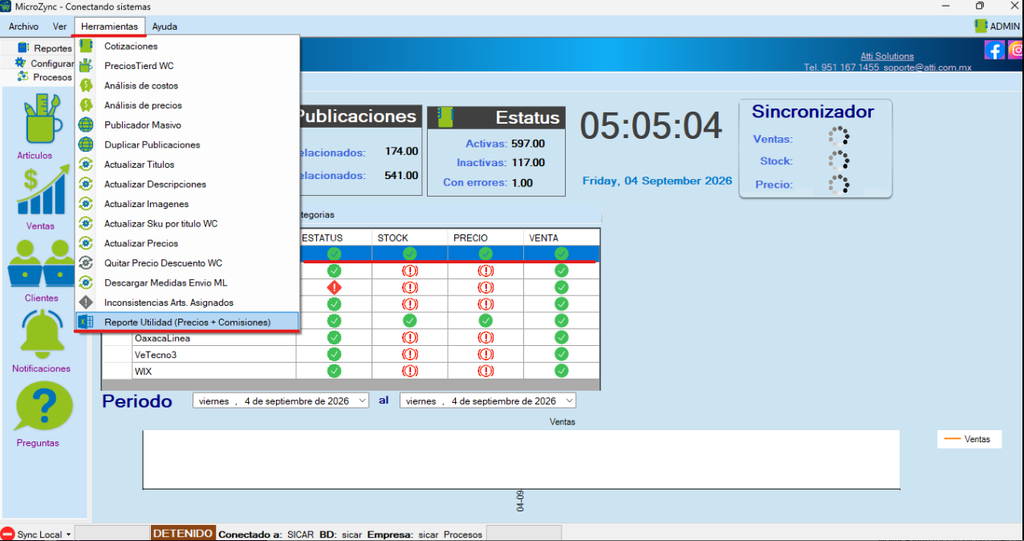Click OaxacaLinea row PRECIO warning icon
This screenshot has width=1024, height=541.
(x=485, y=338)
